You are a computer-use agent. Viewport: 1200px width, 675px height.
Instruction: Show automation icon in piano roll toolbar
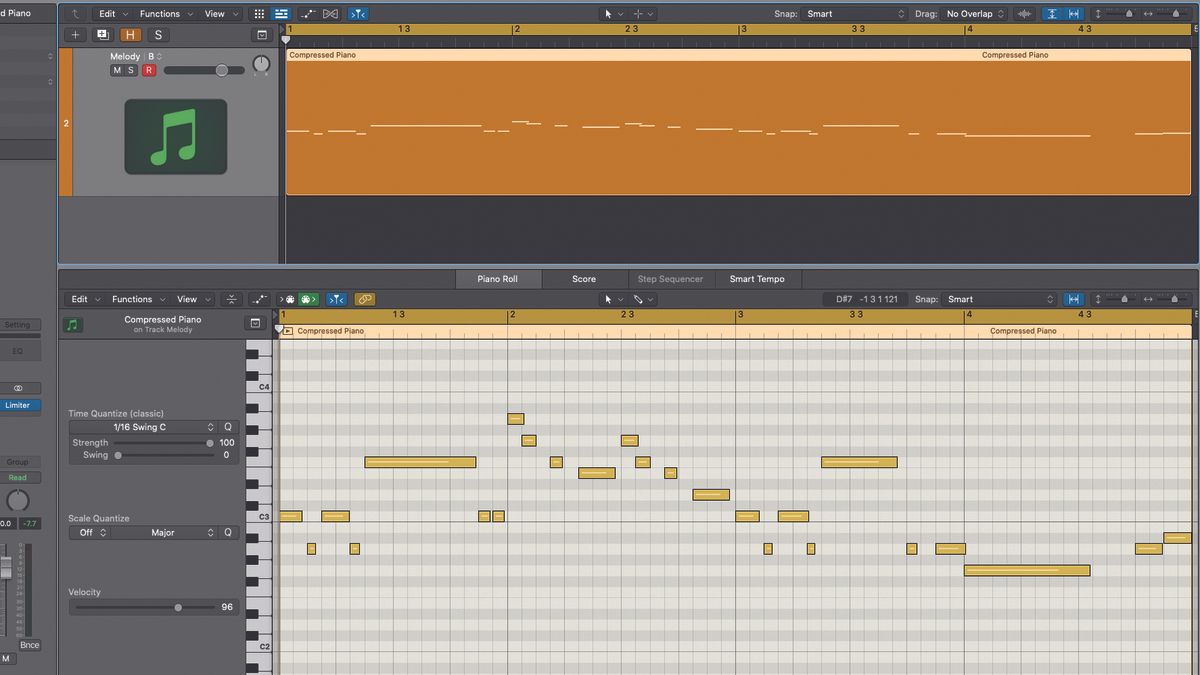[260, 299]
